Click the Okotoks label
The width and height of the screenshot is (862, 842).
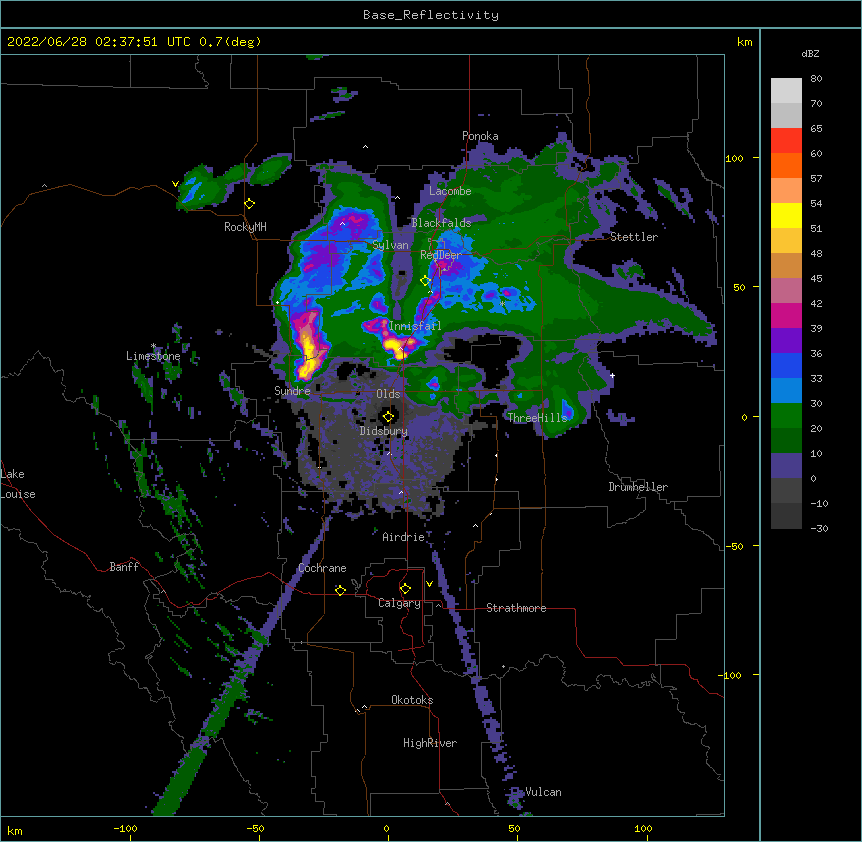(x=412, y=700)
